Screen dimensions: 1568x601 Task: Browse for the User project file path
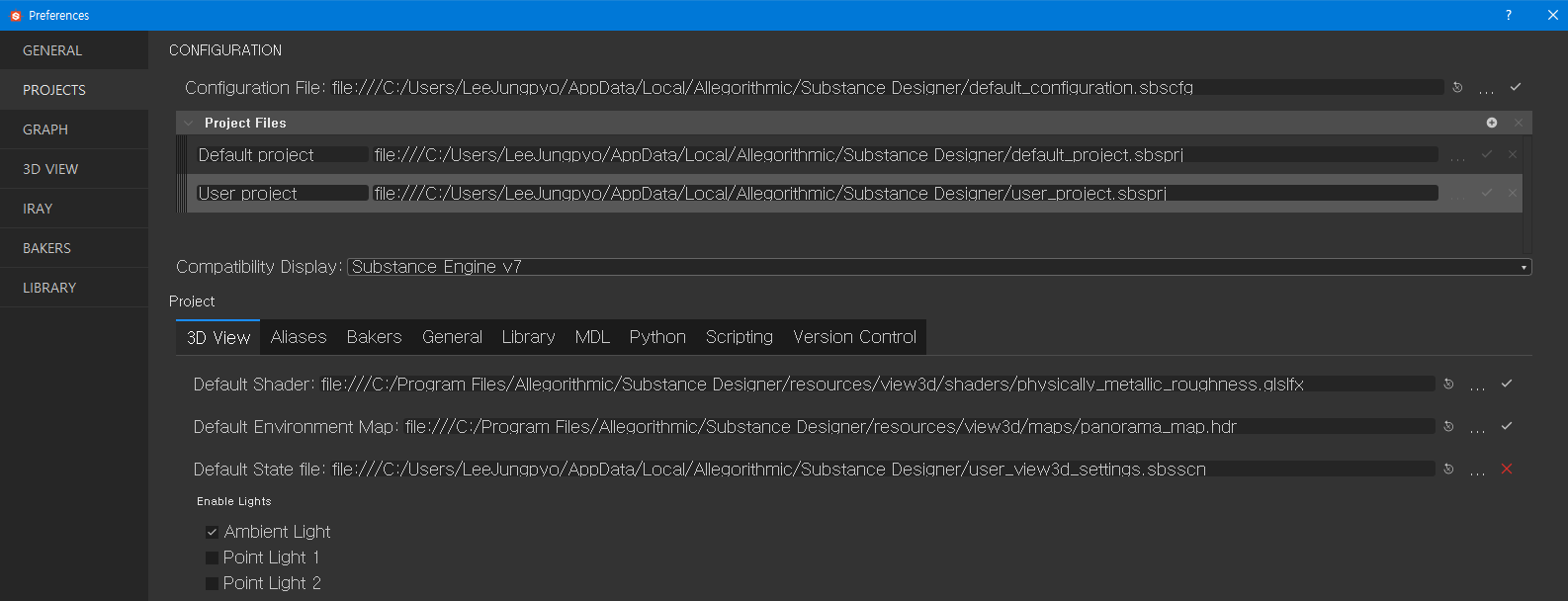[x=1458, y=196]
